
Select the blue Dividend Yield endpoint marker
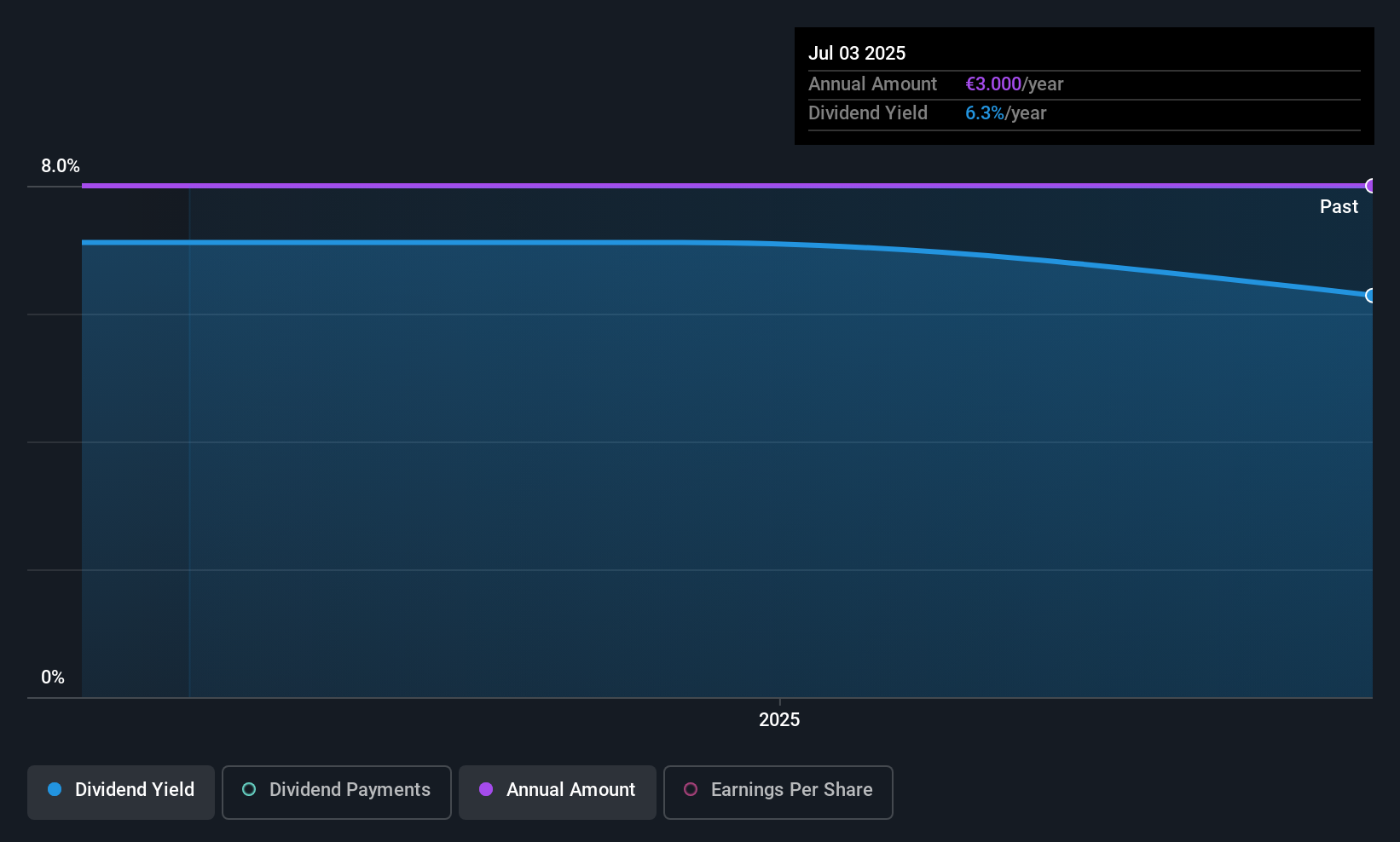pyautogui.click(x=1371, y=296)
